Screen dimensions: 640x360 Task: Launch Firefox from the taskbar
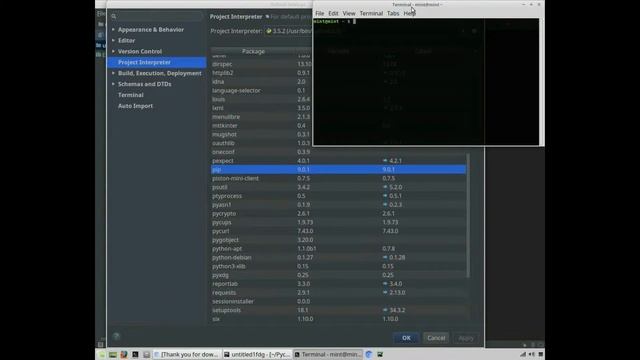click(x=124, y=355)
